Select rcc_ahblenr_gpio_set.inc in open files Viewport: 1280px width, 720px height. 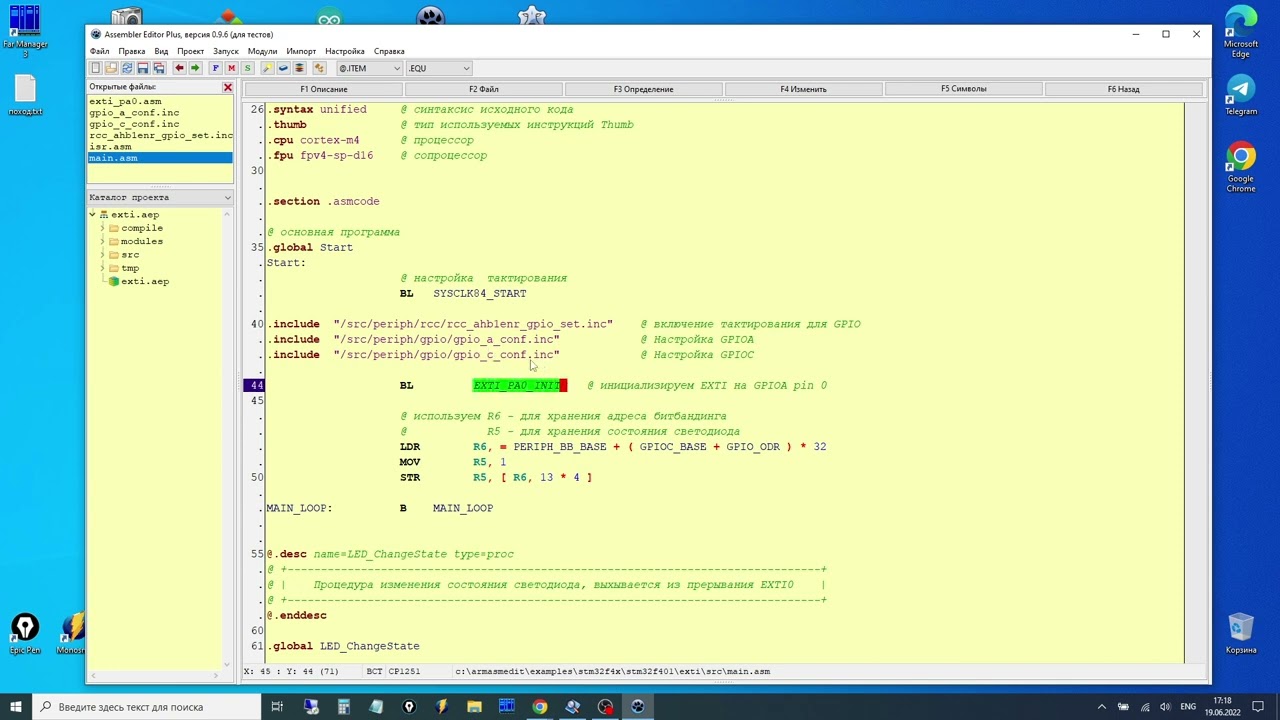160,135
